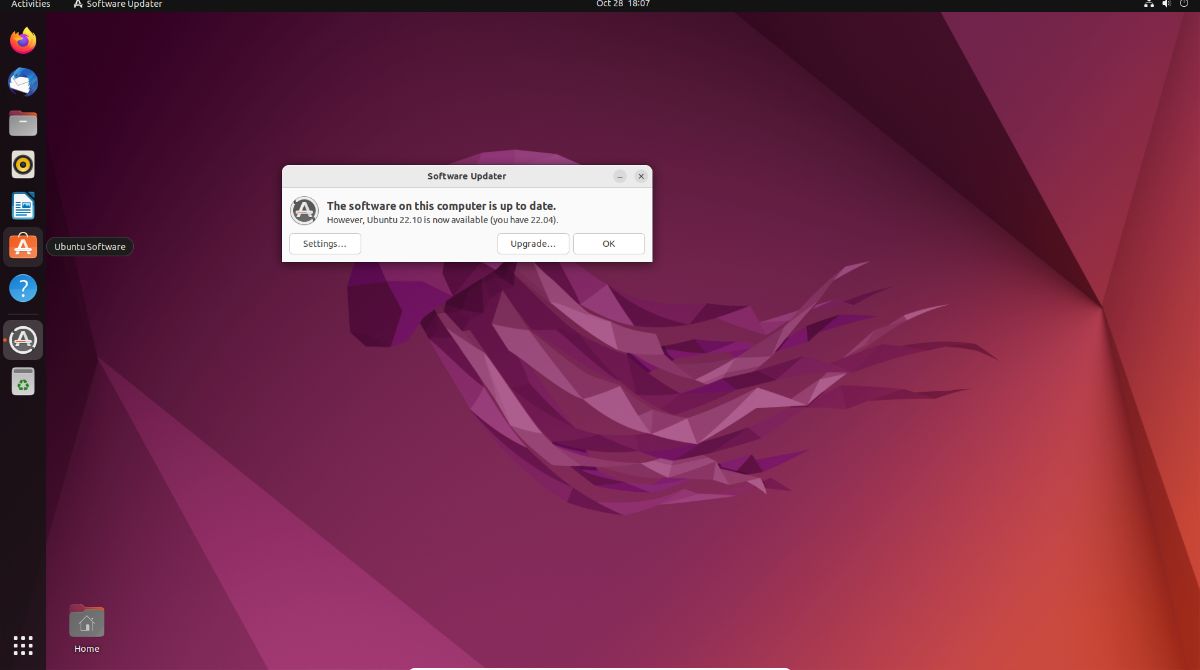The width and height of the screenshot is (1200, 670).
Task: Close the Software Updater dialog
Action: tap(642, 176)
